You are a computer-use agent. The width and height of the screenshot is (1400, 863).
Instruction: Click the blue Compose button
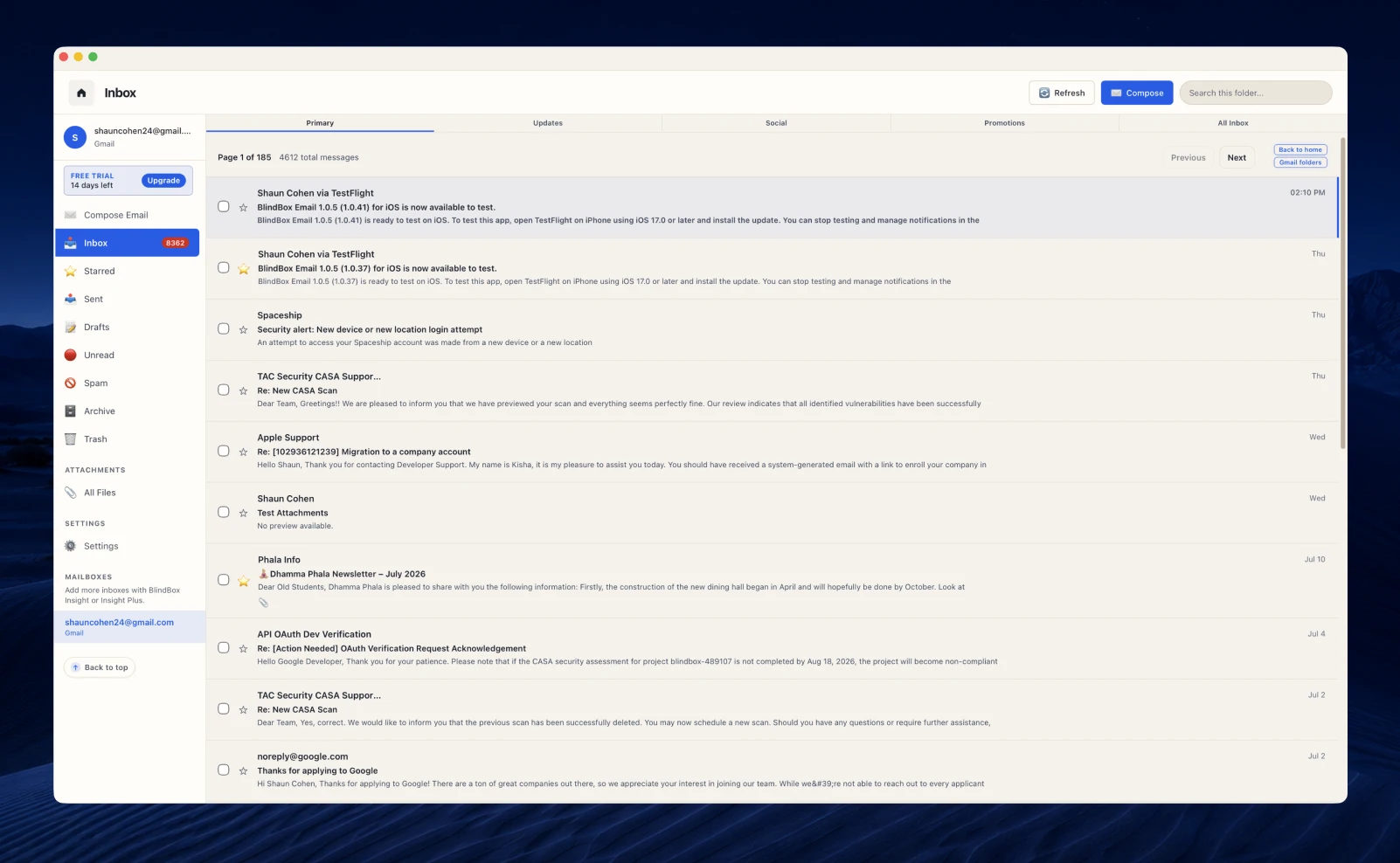tap(1137, 93)
